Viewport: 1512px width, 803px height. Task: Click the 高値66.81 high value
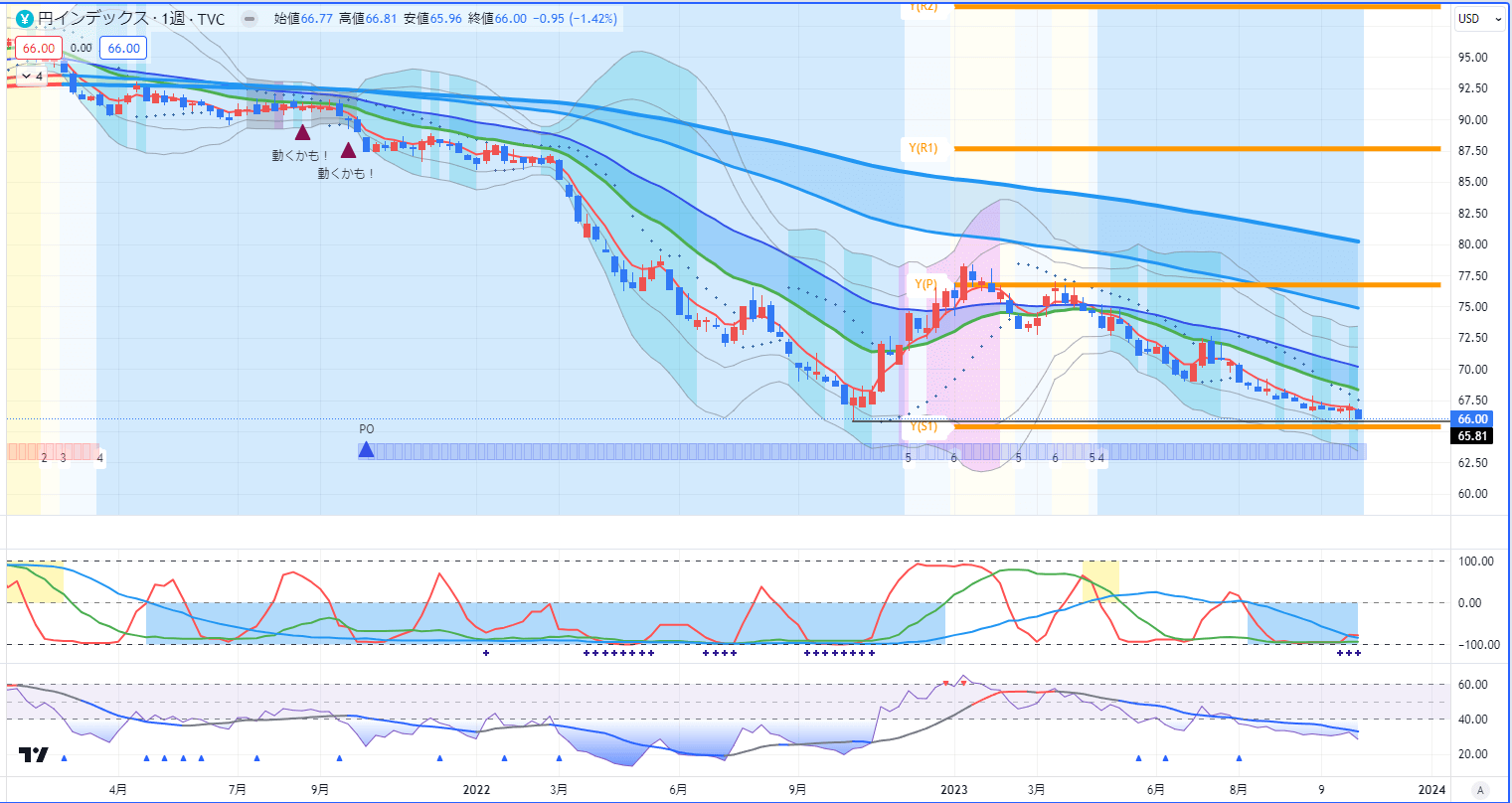click(367, 19)
